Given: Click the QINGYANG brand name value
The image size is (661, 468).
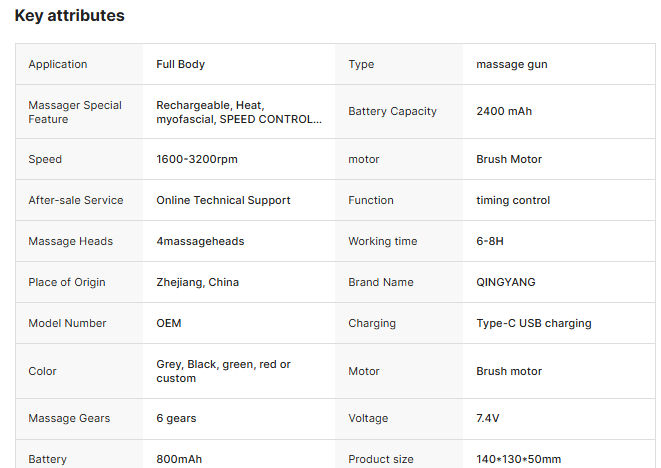Looking at the screenshot, I should (x=505, y=282).
